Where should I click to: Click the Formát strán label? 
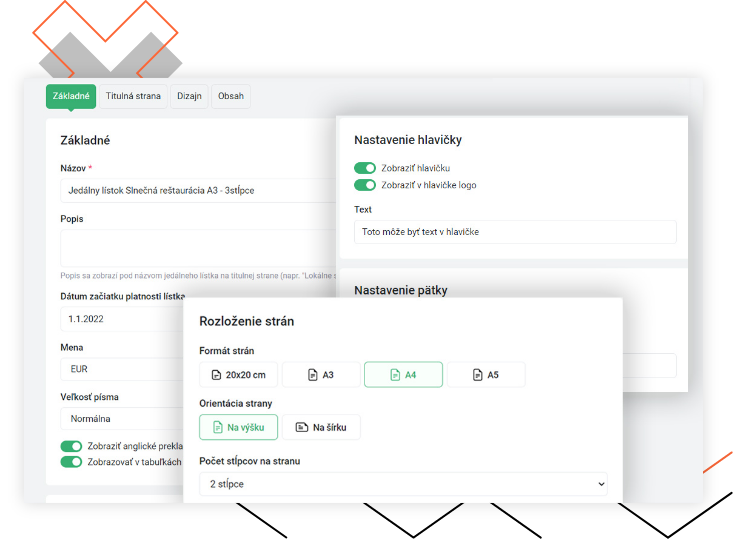(x=227, y=351)
